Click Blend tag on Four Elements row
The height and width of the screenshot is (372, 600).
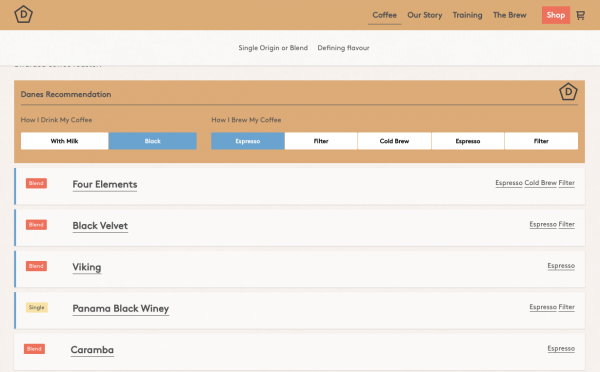pos(36,183)
